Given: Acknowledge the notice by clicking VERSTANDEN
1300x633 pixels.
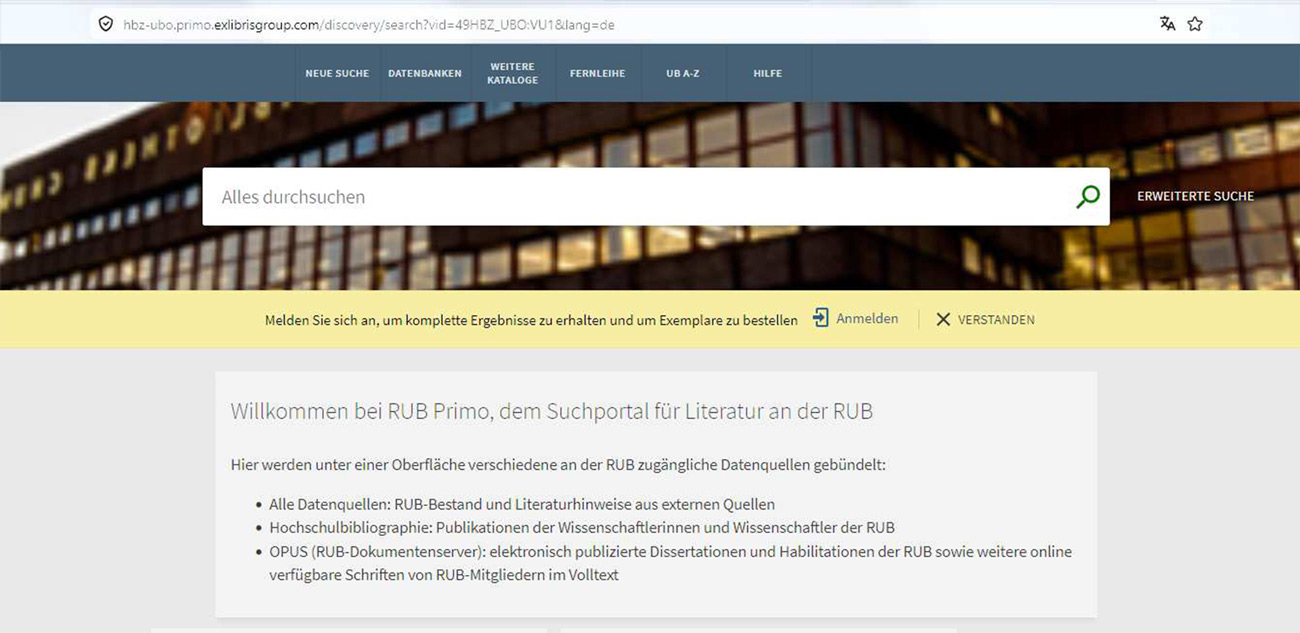Looking at the screenshot, I should [998, 318].
